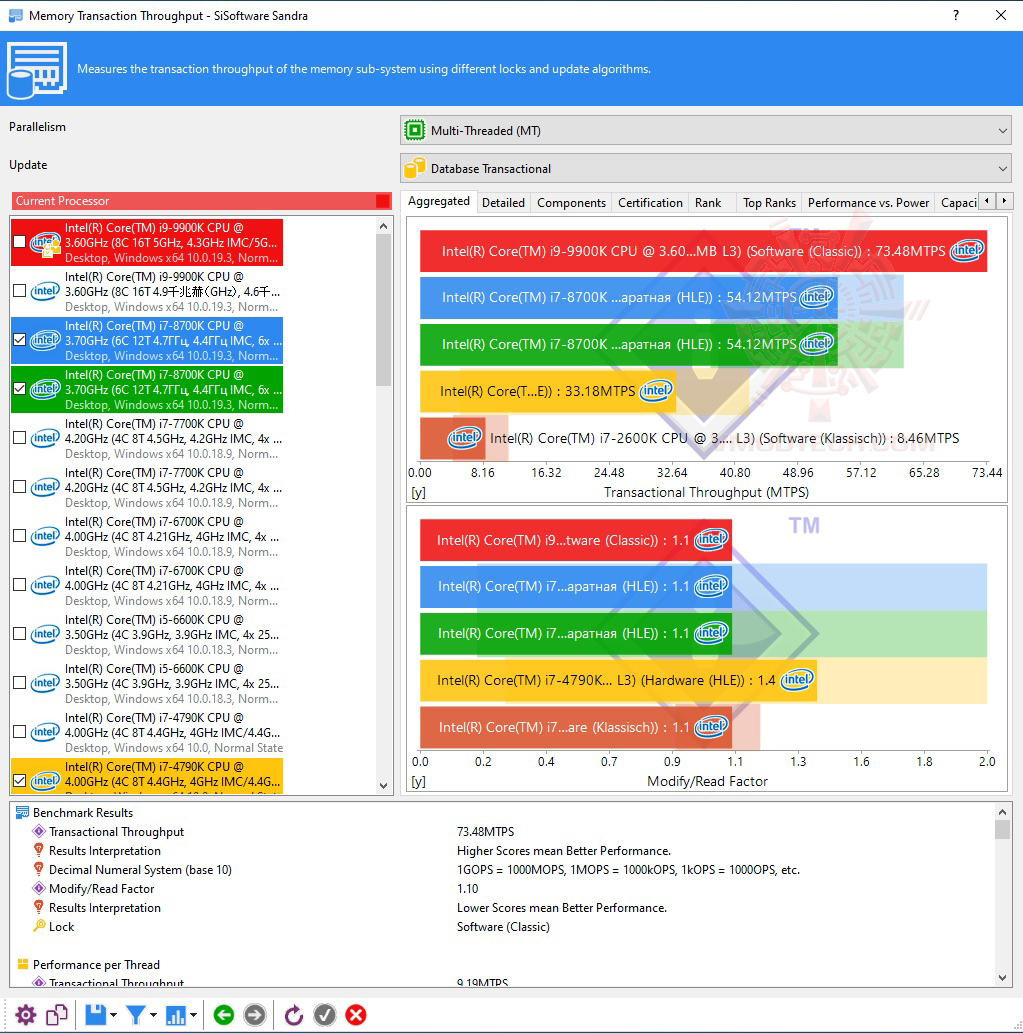Open the Parallelism Multi-Threaded dropdown
This screenshot has height=1033, width=1023.
pos(705,130)
